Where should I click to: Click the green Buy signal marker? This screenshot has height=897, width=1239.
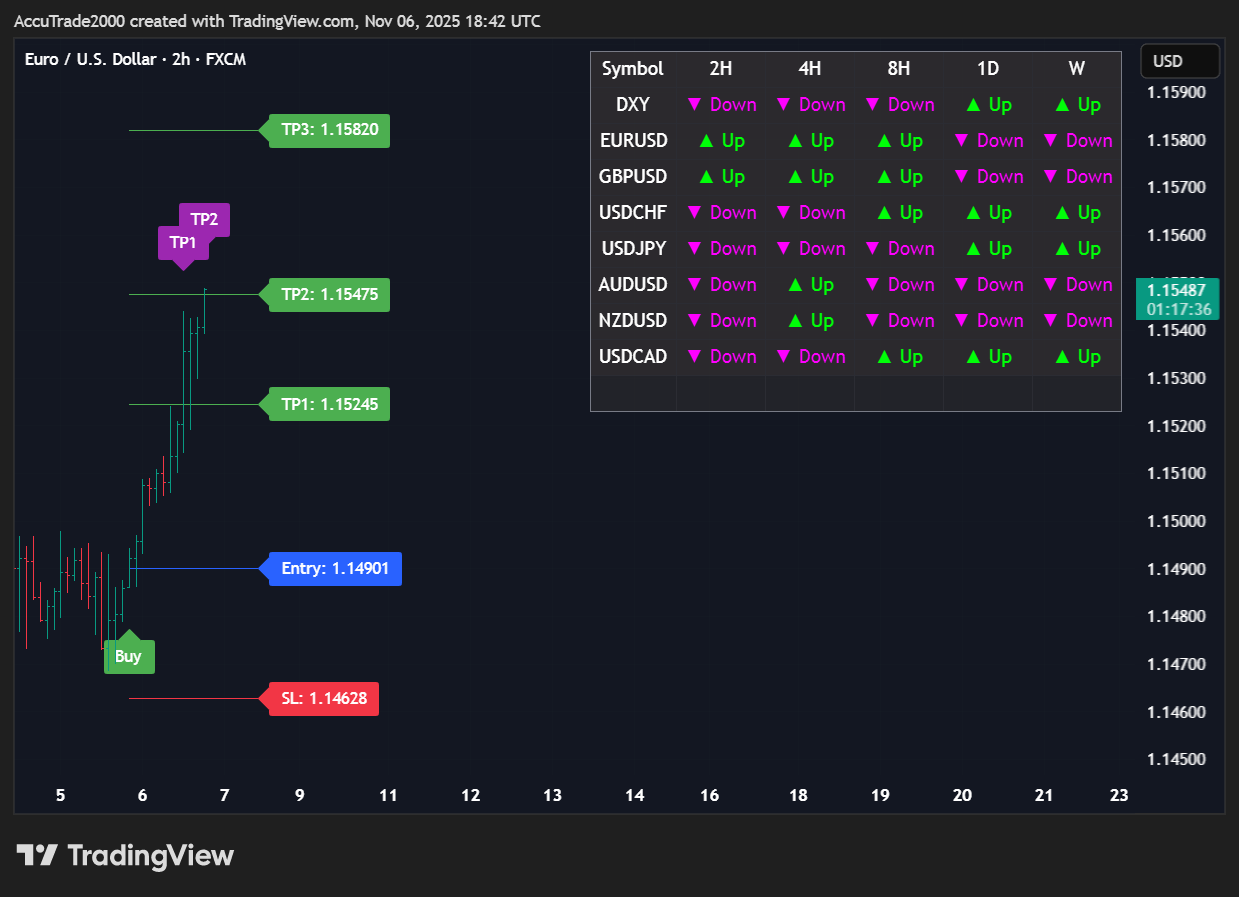pyautogui.click(x=129, y=656)
